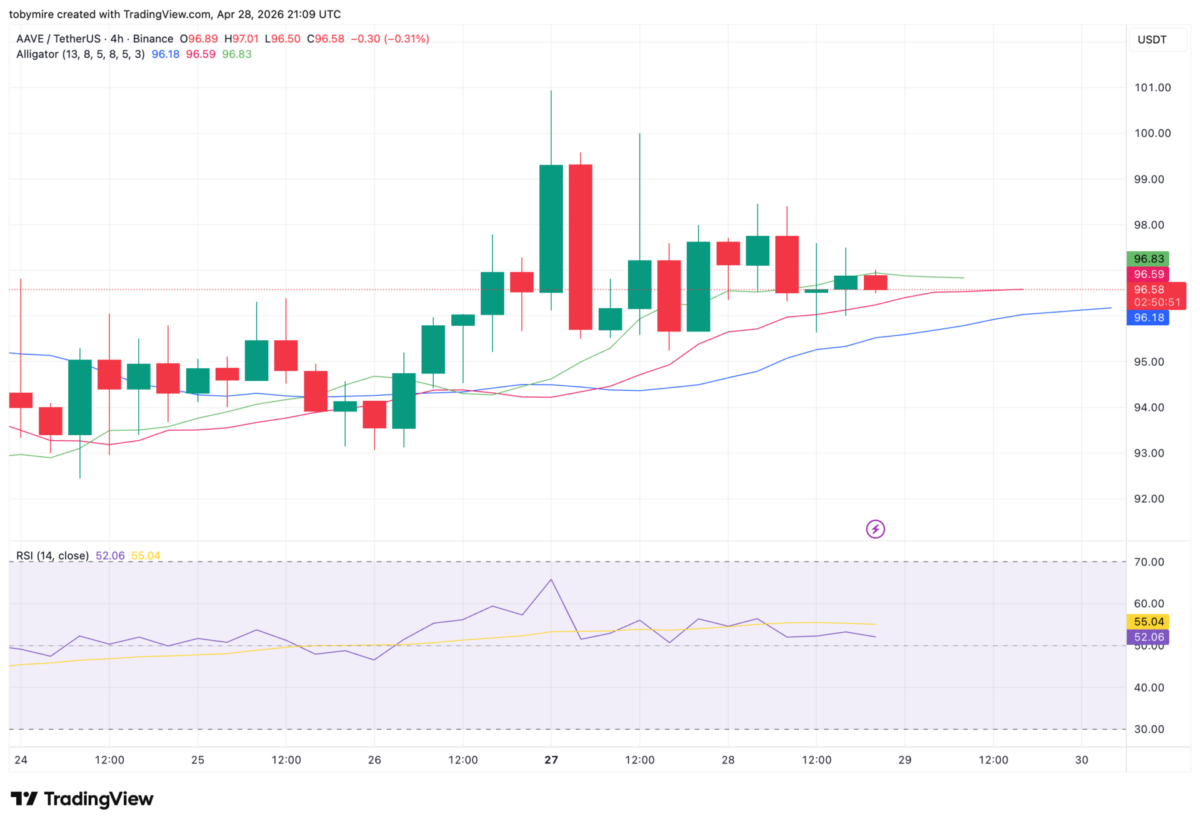Click the 24 date on time axis
This screenshot has width=1200, height=826.
20,760
